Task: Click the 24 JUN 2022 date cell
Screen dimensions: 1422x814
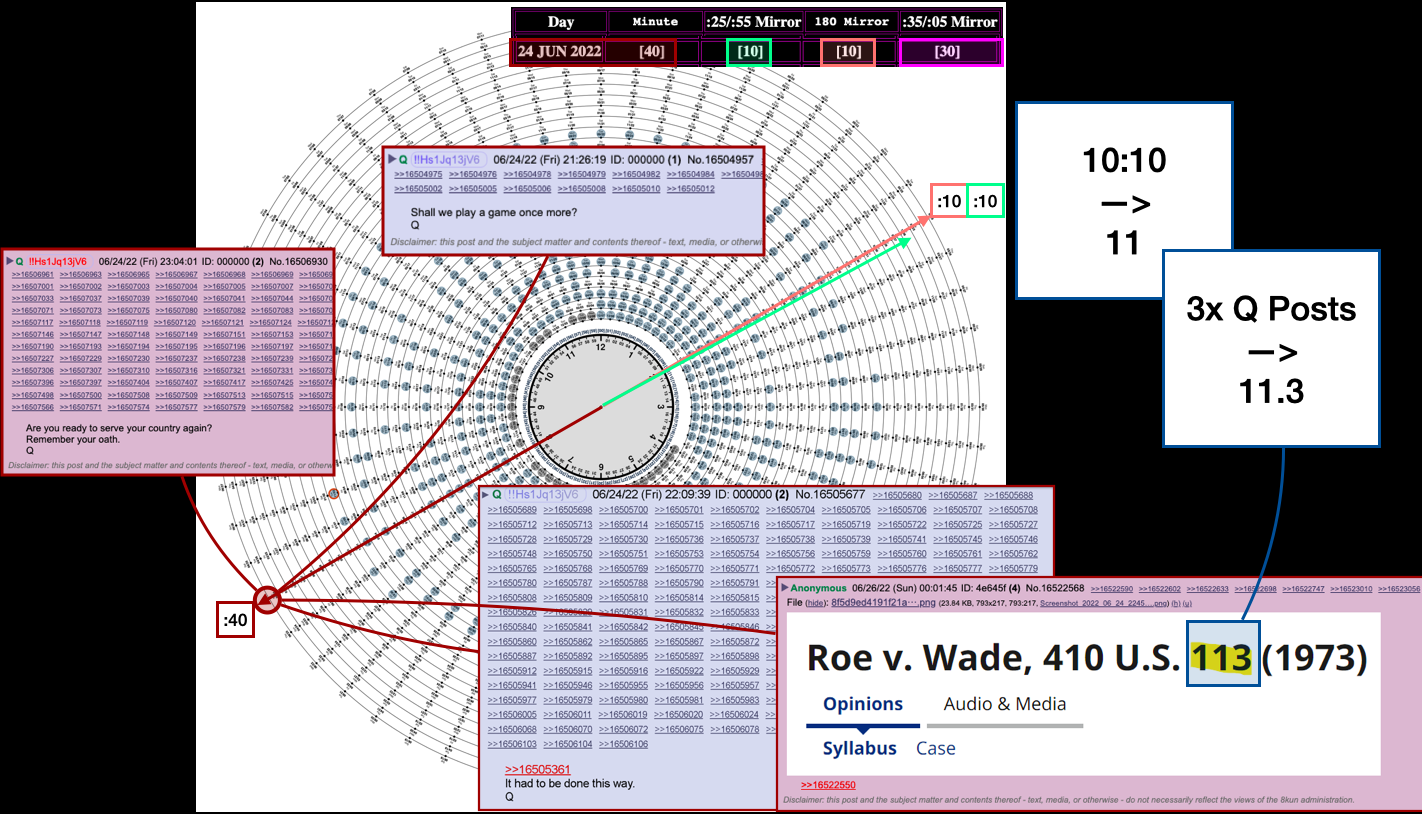Action: 560,52
